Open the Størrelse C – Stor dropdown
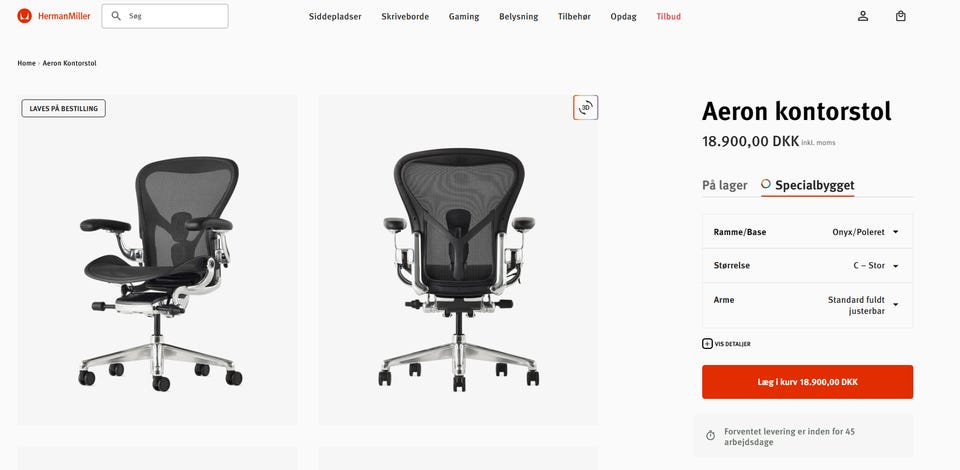960x470 pixels. (x=807, y=266)
